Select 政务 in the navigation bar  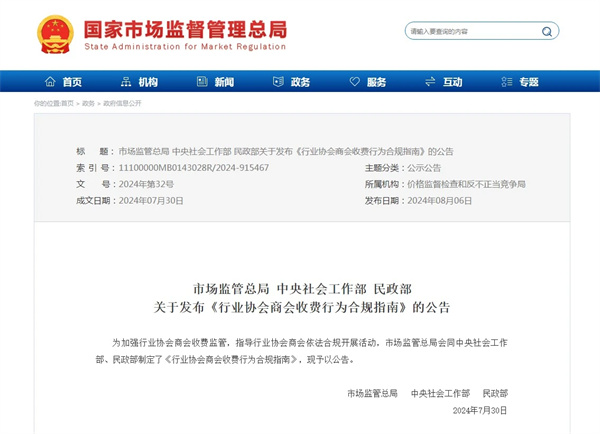[300, 82]
